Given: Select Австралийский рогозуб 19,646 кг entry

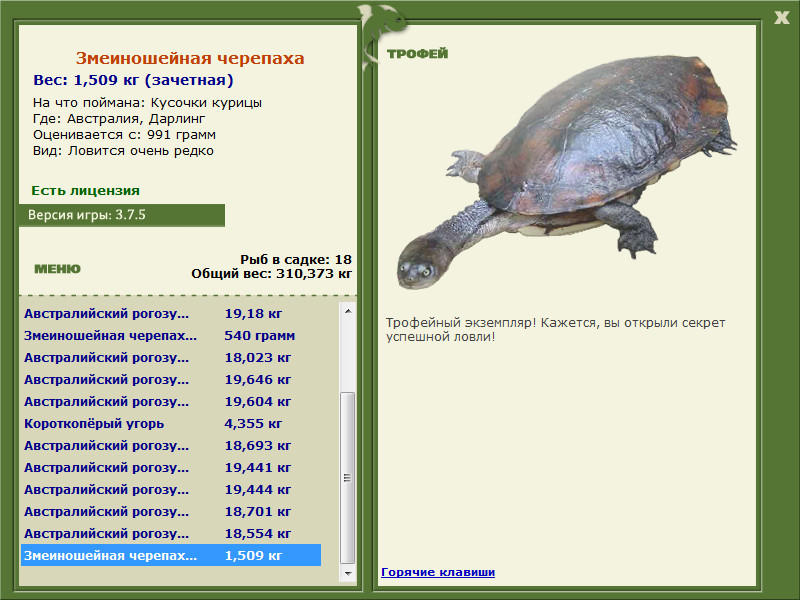Looking at the screenshot, I should 171,380.
